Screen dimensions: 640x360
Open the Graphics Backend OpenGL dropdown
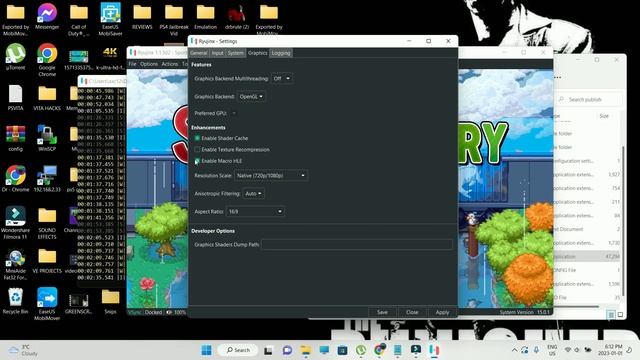pos(251,97)
